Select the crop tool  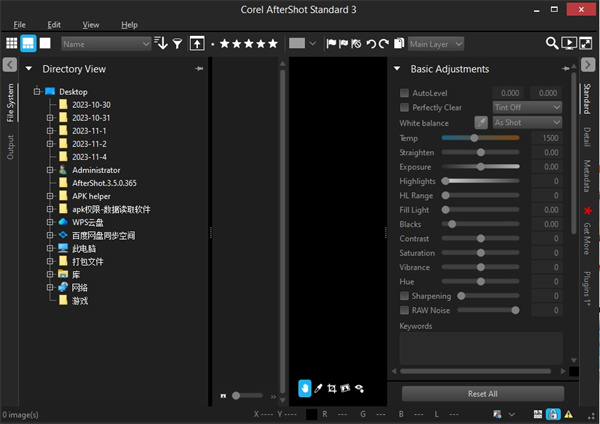pos(332,388)
